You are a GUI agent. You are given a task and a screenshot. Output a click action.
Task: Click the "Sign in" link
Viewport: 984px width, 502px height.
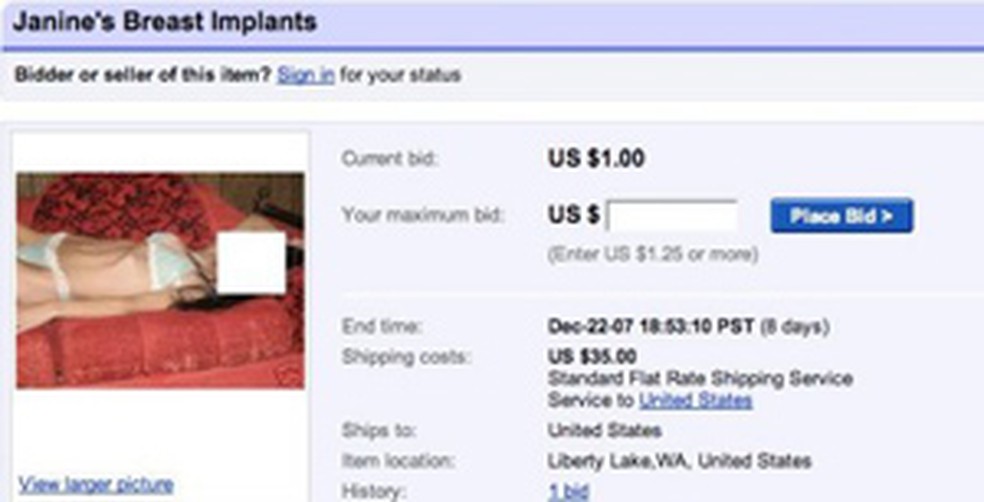pos(305,75)
